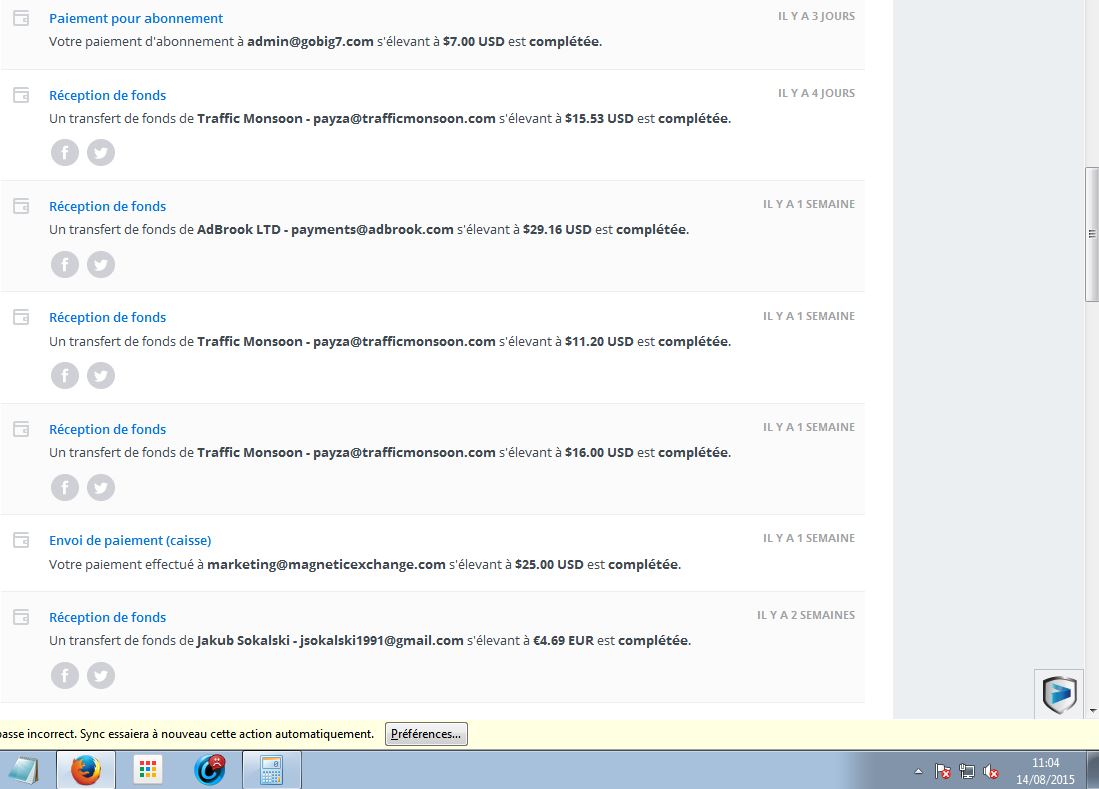
Task: Tweet the AdBrook LTD $29.16 transfer
Action: point(101,264)
